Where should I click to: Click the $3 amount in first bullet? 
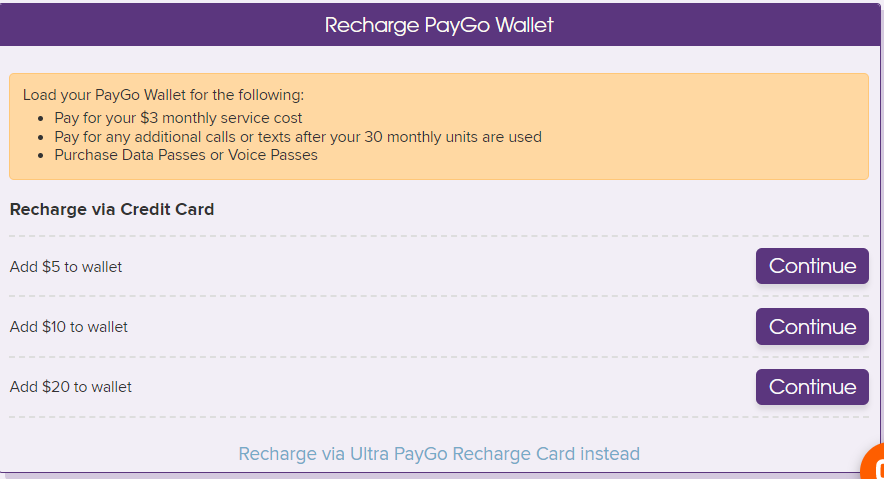[x=149, y=118]
